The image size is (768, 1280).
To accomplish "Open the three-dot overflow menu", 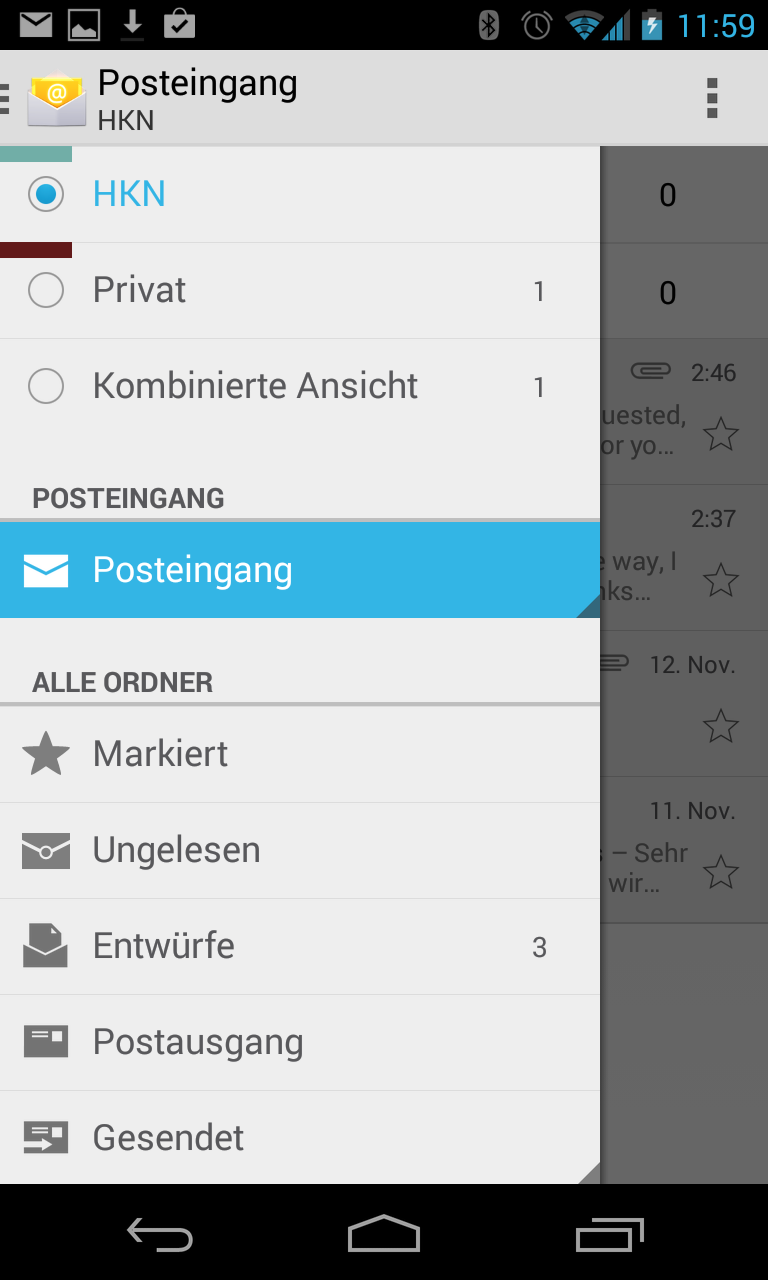I will click(x=712, y=98).
